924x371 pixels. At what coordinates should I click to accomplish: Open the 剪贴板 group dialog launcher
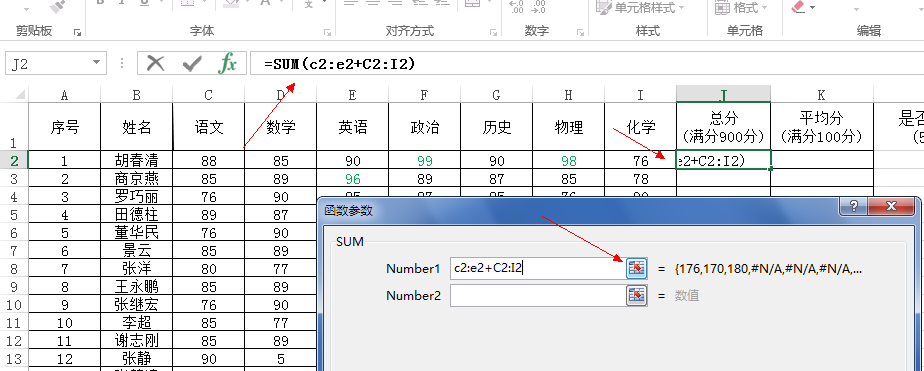pos(77,33)
